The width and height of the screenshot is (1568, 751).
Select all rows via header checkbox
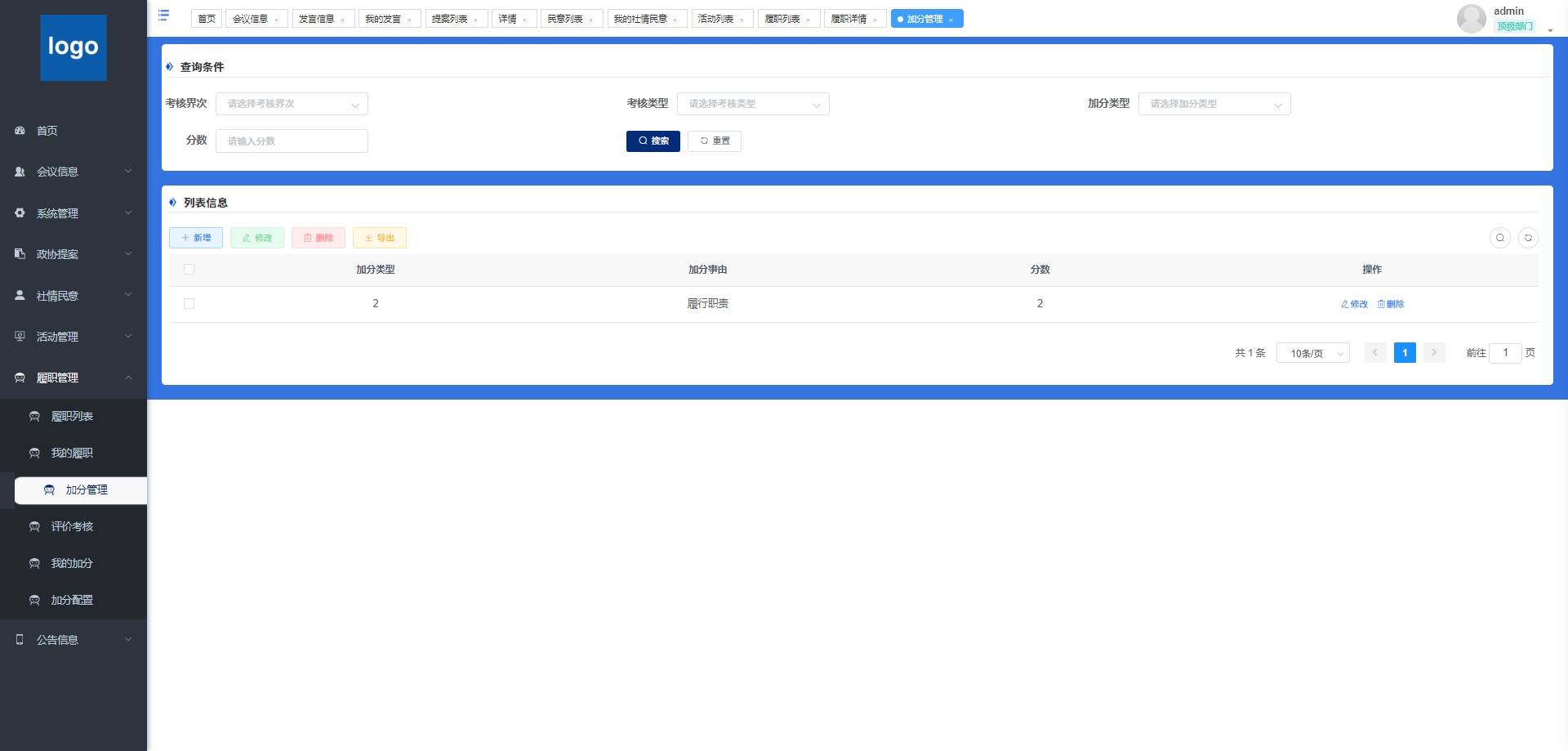(x=189, y=270)
